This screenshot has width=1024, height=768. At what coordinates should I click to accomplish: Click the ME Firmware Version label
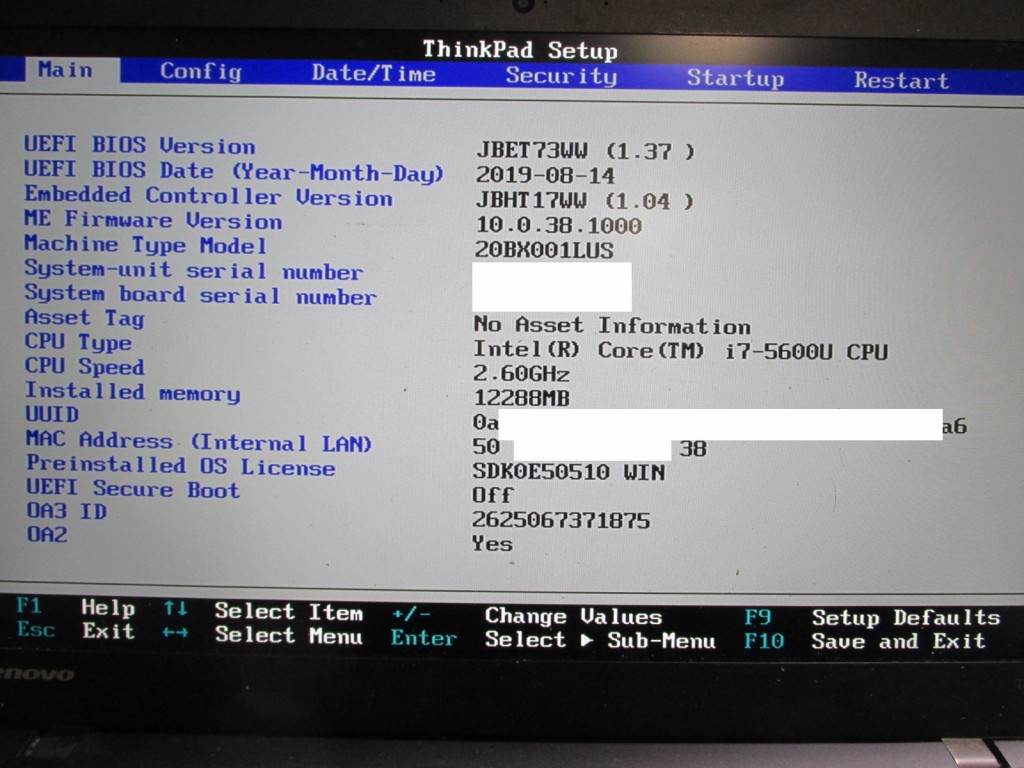click(153, 220)
